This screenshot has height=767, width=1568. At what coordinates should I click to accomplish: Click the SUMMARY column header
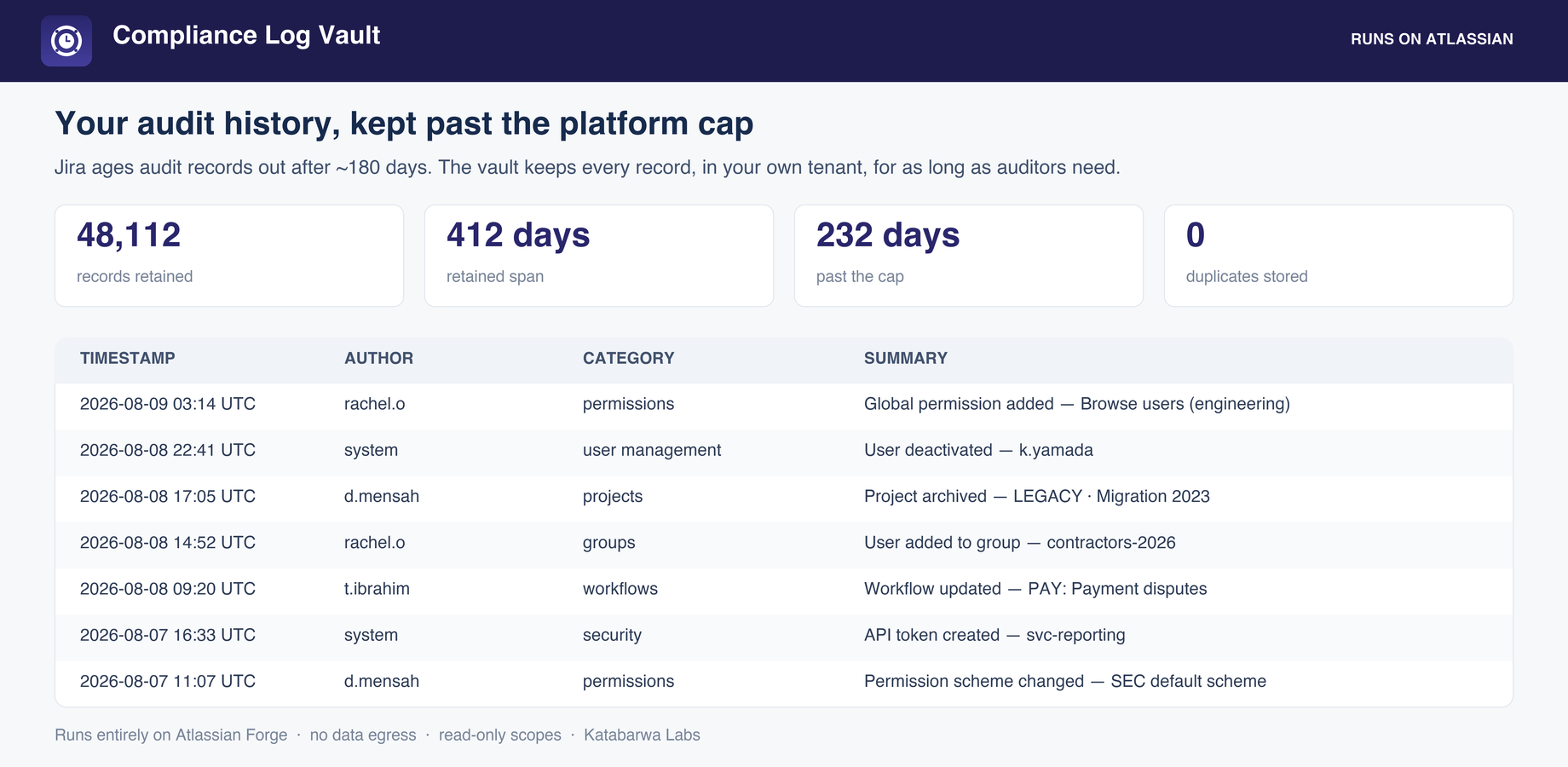[906, 359]
